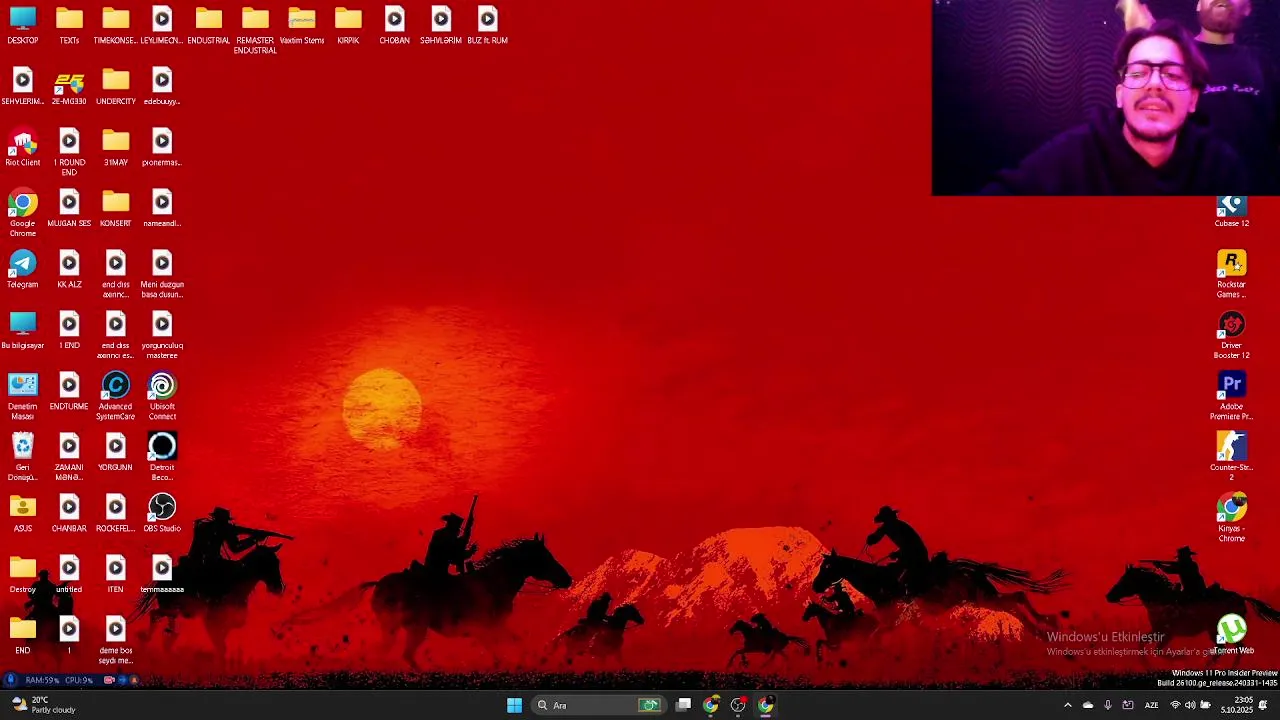Open Denetim Masası control panel icon

pyautogui.click(x=22, y=397)
